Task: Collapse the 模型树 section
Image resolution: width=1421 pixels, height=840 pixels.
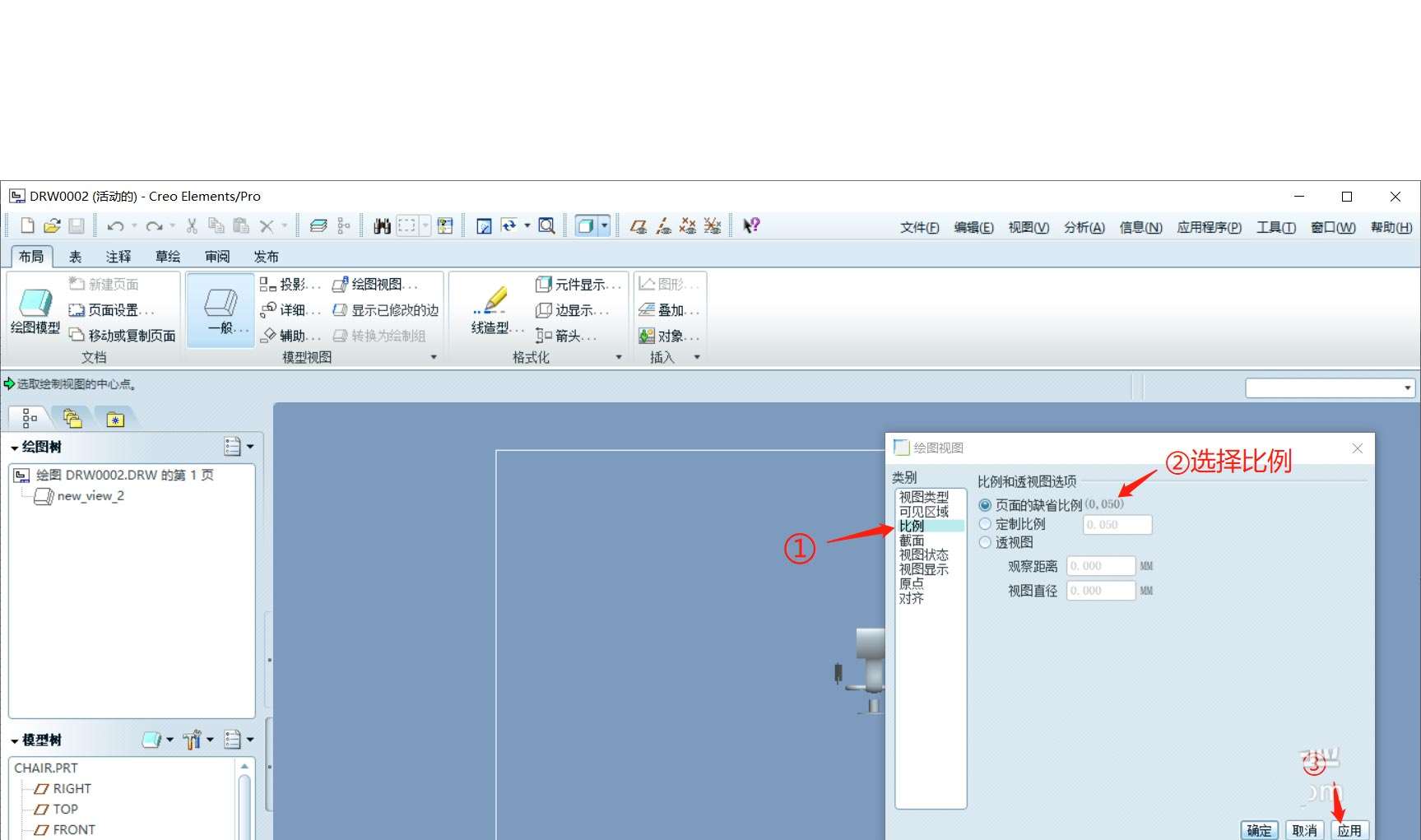Action: tap(15, 741)
